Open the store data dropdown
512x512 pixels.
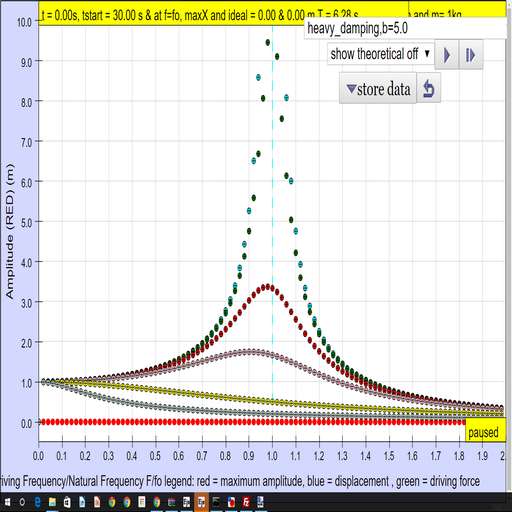(x=378, y=89)
